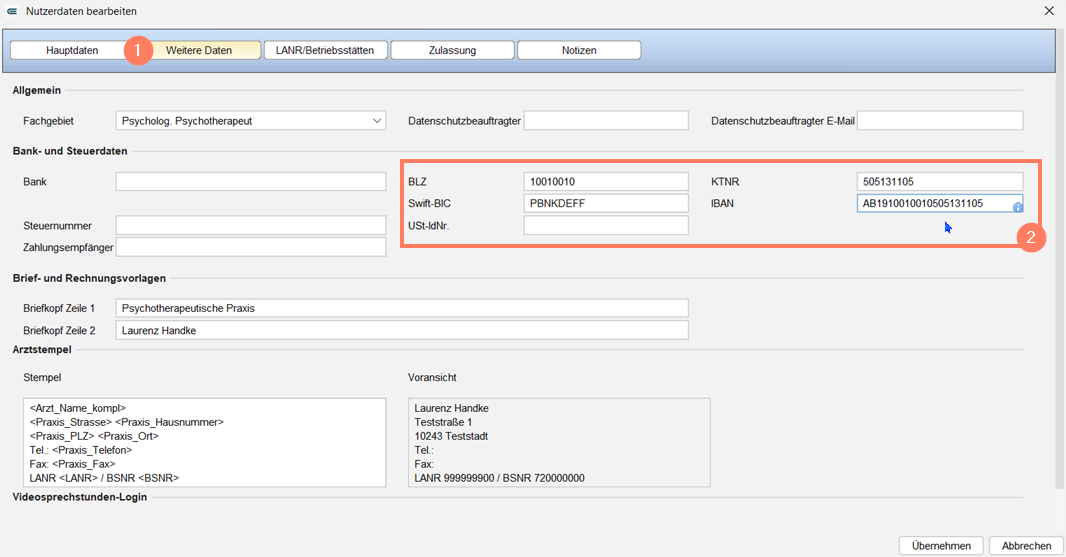Go to the Zulassung tab
The image size is (1066, 557).
[x=452, y=50]
